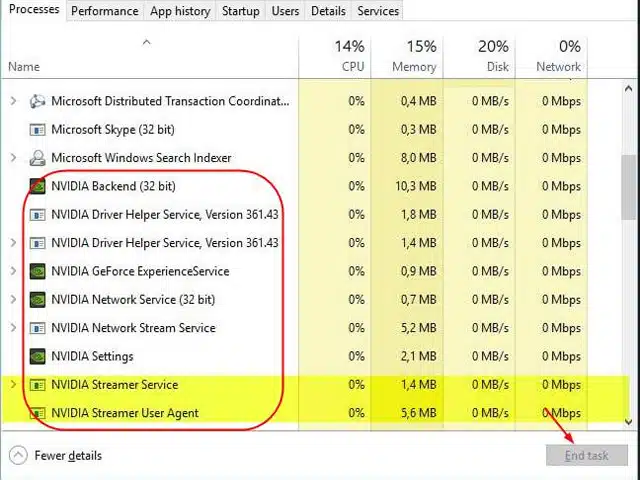
Task: Click the NVIDIA Streamer Service icon
Action: click(37, 385)
